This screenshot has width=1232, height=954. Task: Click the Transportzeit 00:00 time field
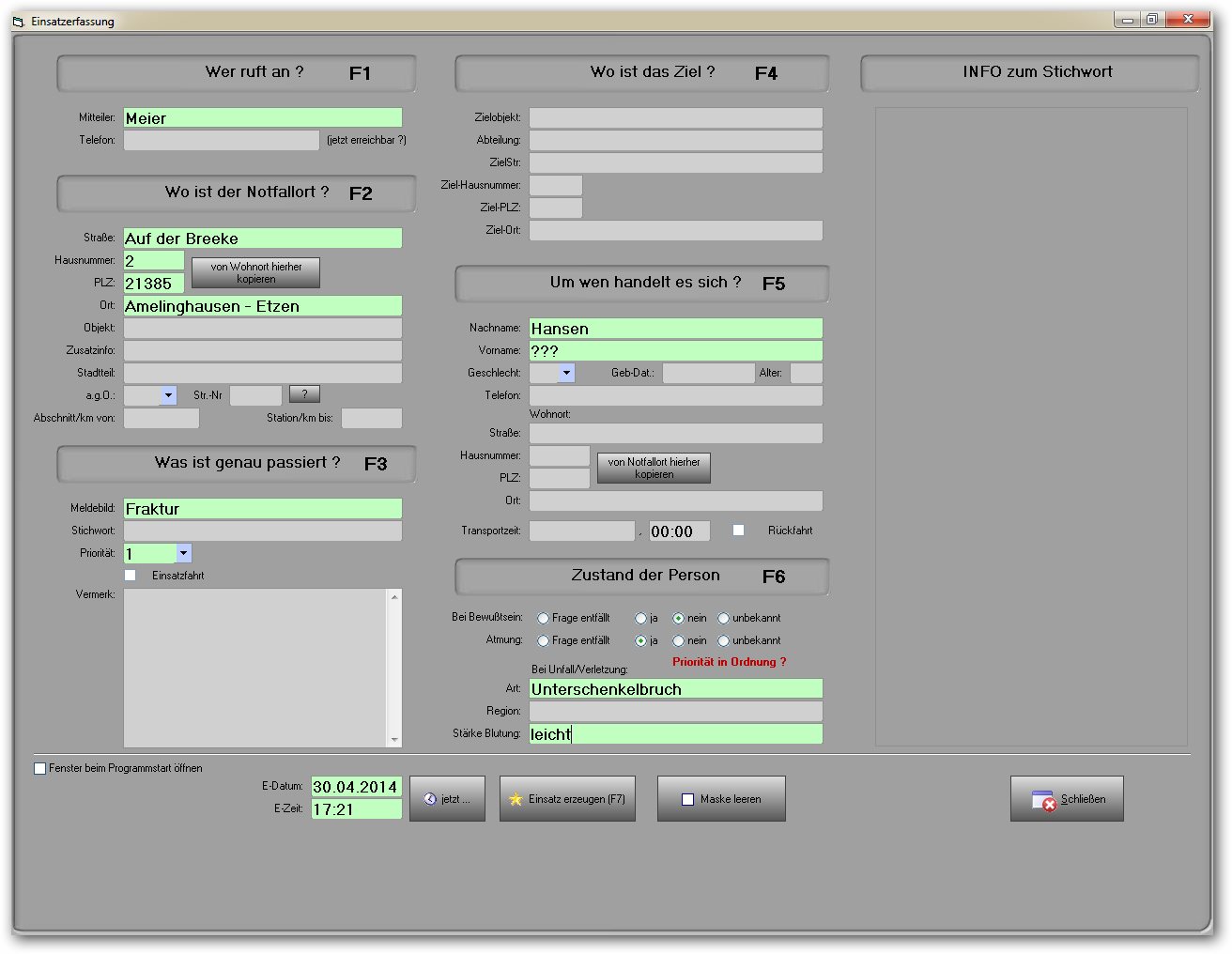tap(680, 531)
